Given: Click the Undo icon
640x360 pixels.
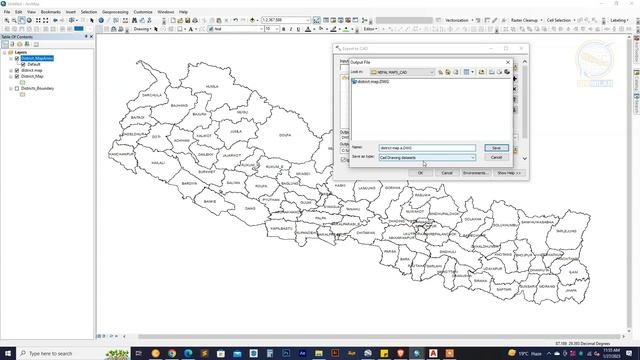Looking at the screenshot, I should (236, 20).
